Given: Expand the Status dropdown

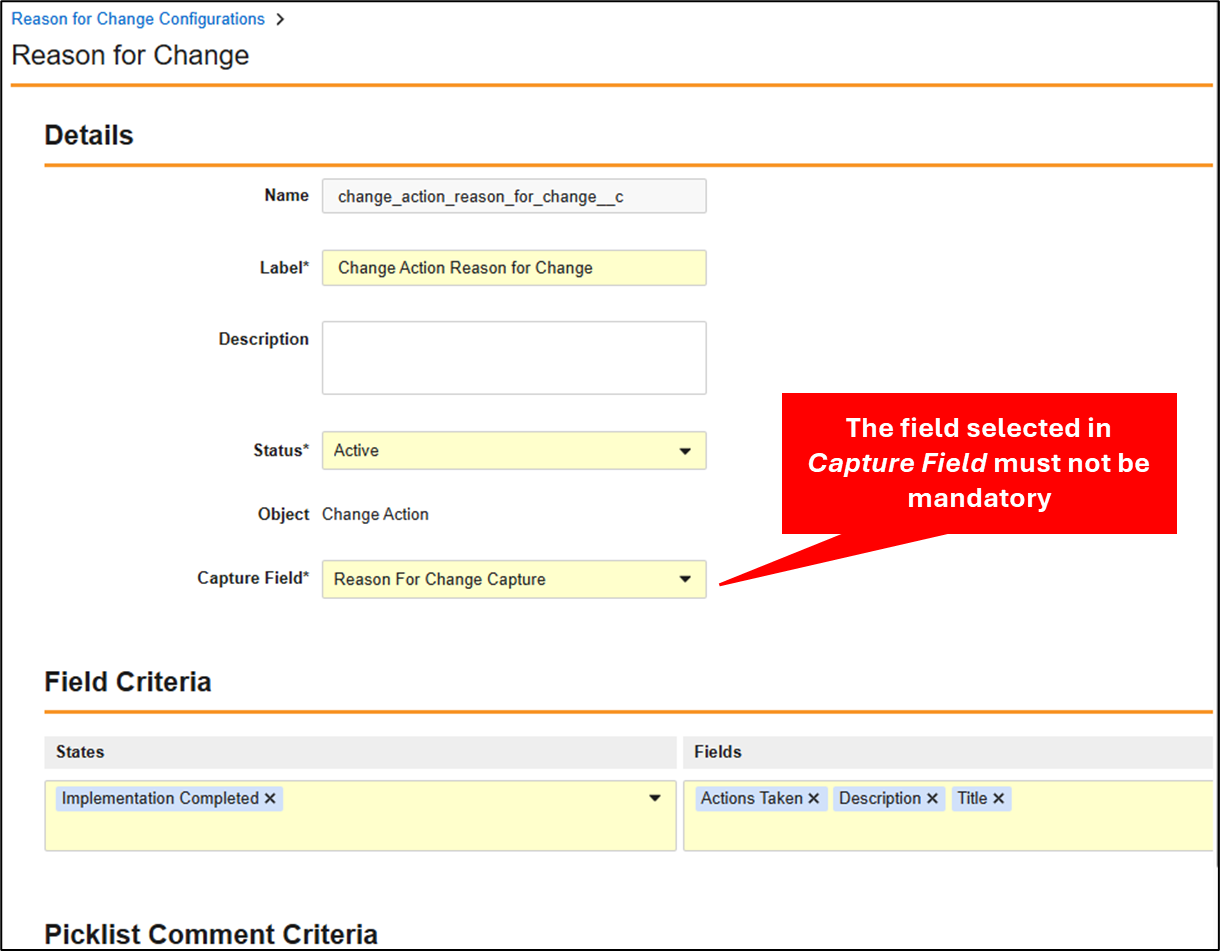Looking at the screenshot, I should (x=685, y=451).
